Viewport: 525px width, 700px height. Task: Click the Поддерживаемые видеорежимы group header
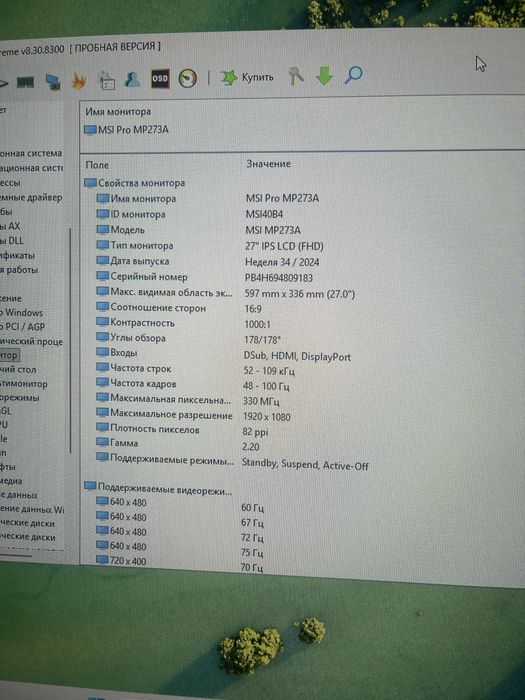pyautogui.click(x=158, y=488)
